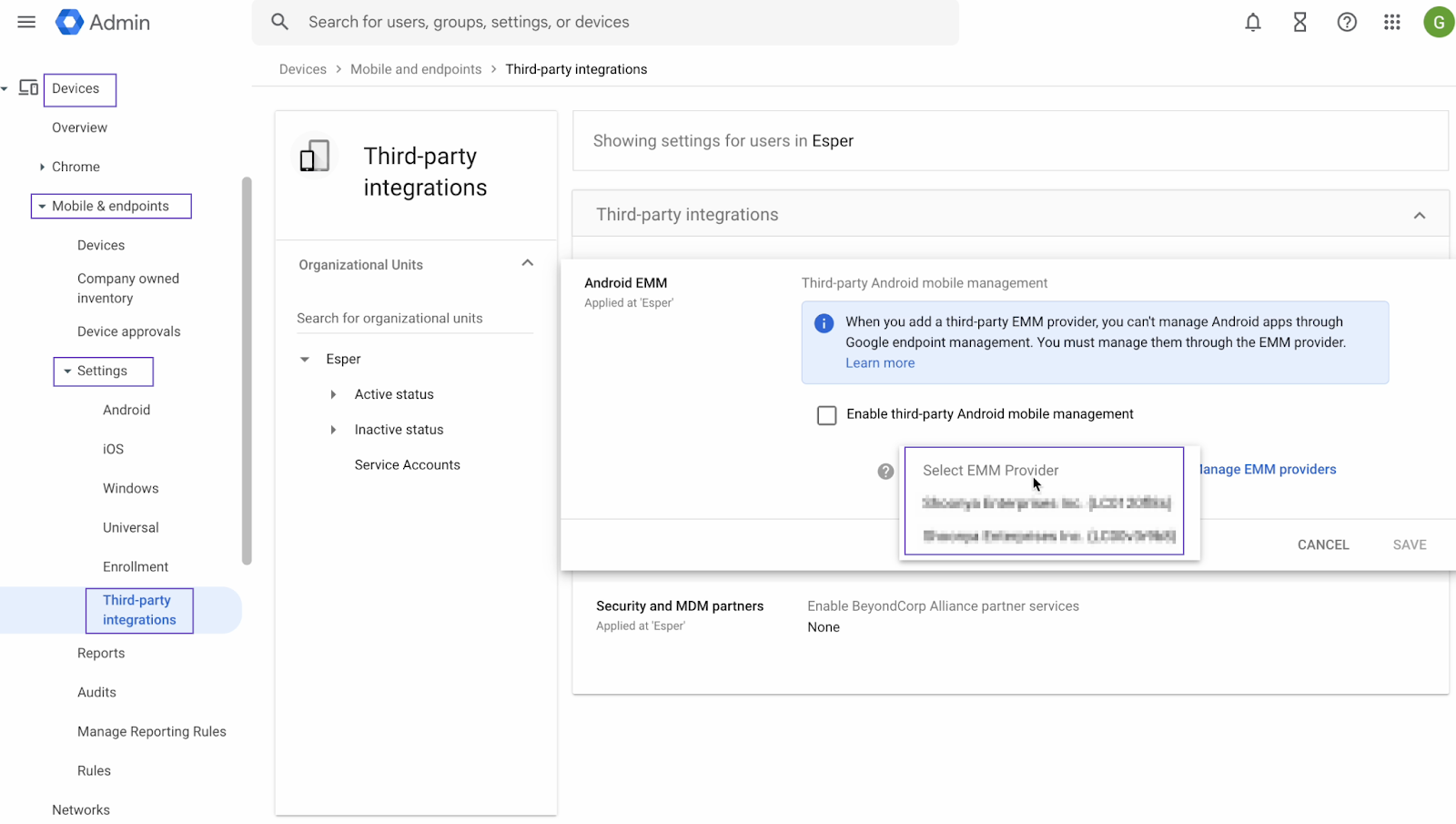Expand the Active status node

(334, 394)
